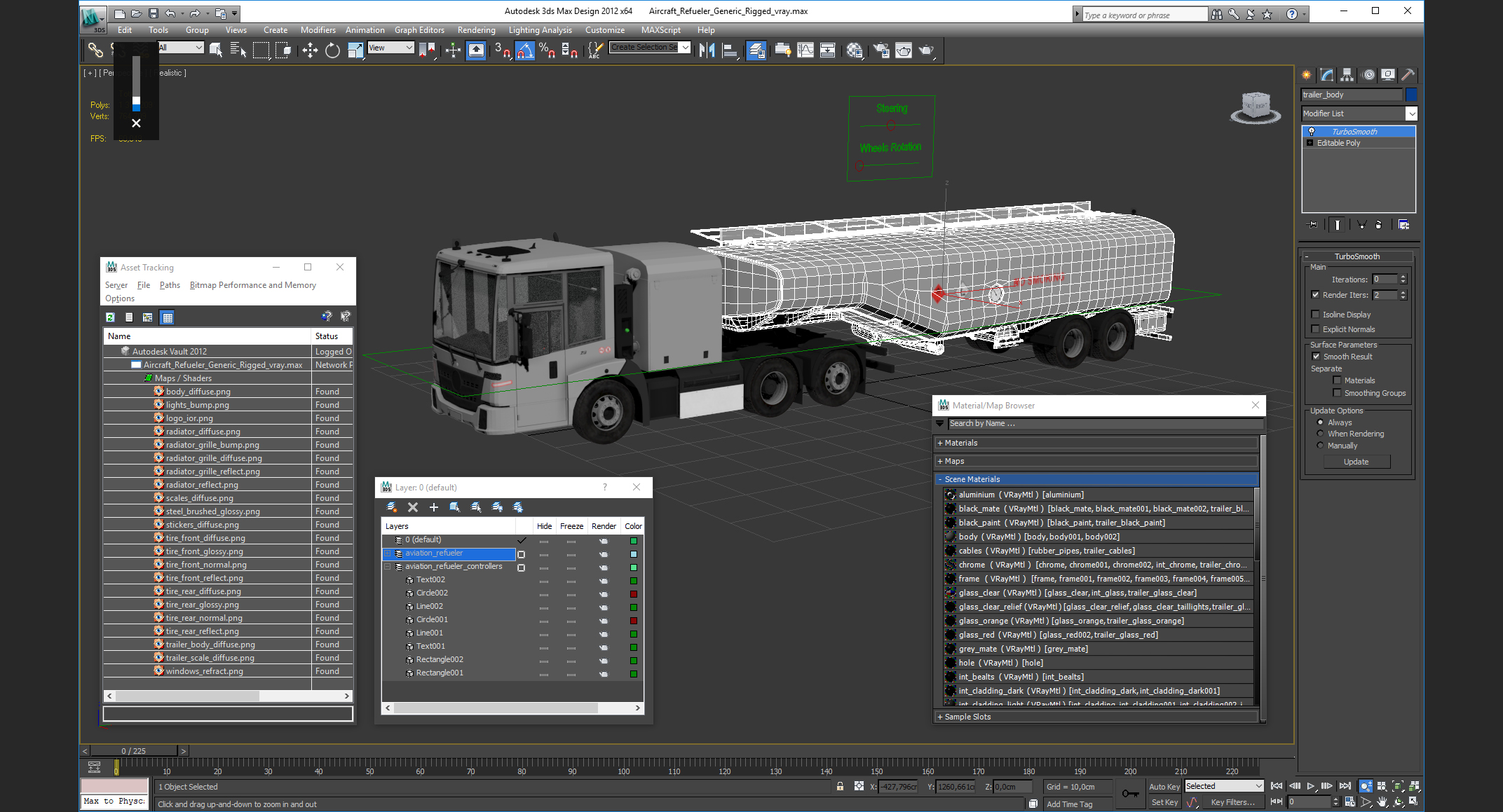Click the Selection Lock toggle padlock

point(840,786)
